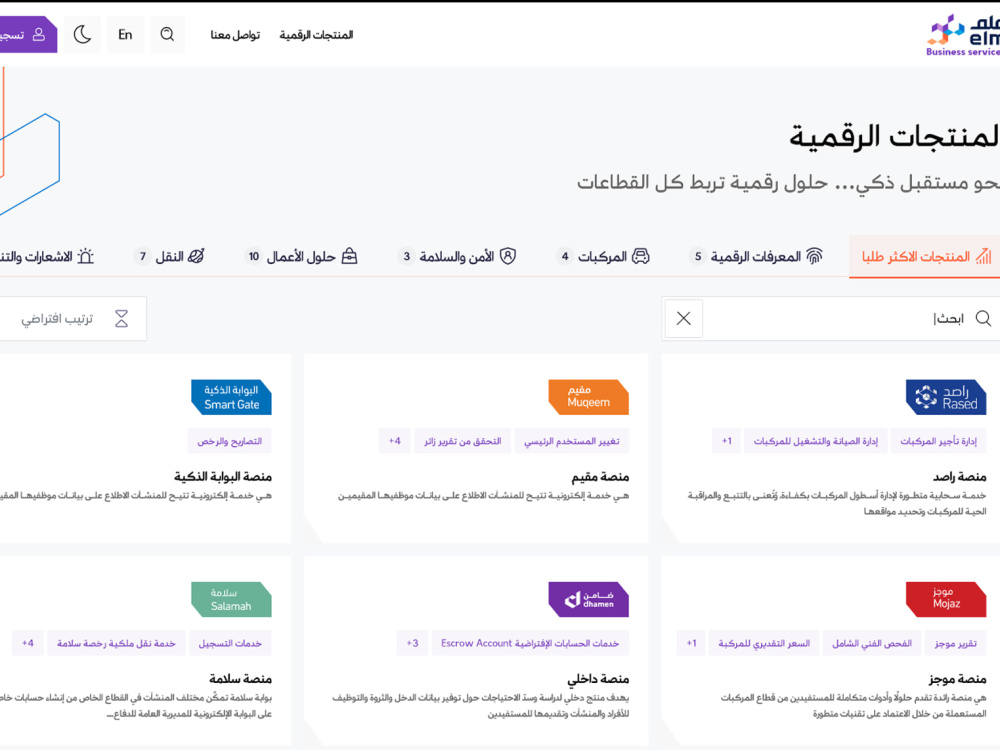
Task: Open the Muqeem product logo
Action: click(589, 397)
